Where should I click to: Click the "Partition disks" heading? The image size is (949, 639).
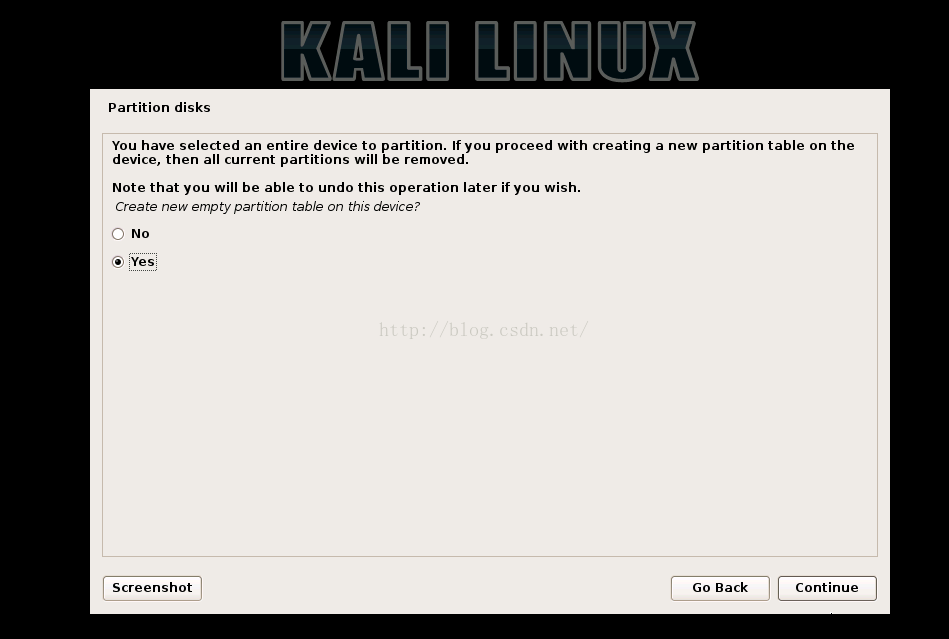(159, 108)
